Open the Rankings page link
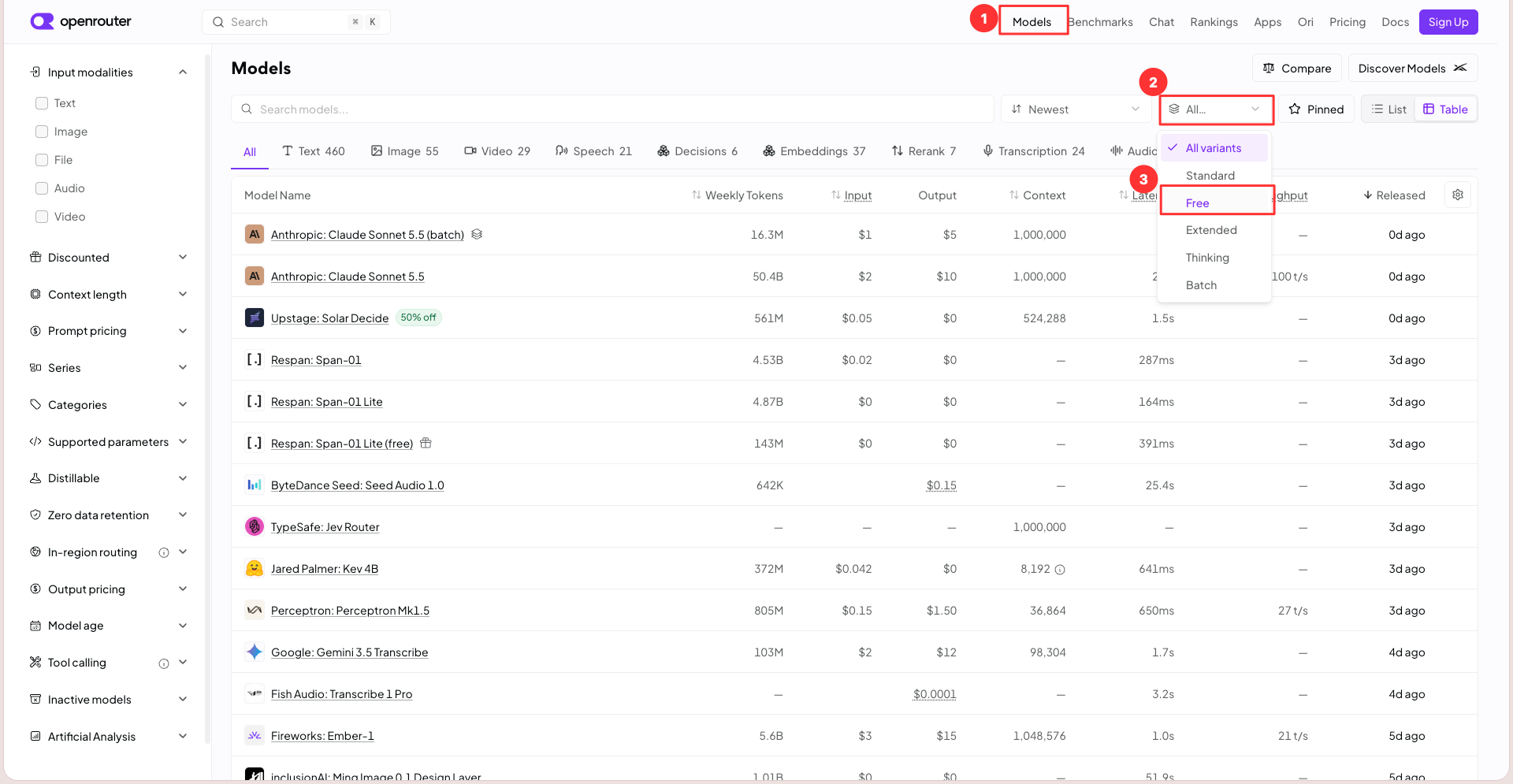This screenshot has height=784, width=1513. pyautogui.click(x=1214, y=22)
